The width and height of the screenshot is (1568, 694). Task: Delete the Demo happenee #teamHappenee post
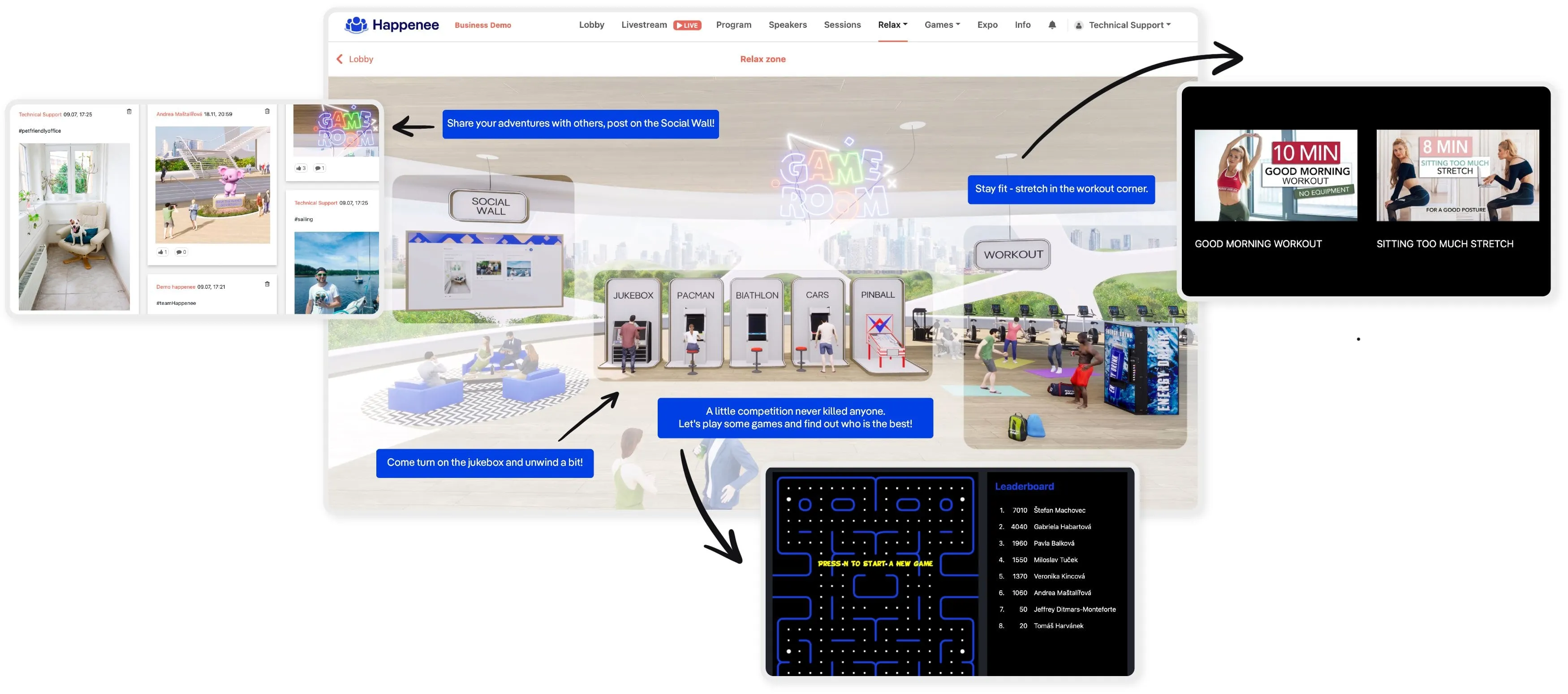pos(267,284)
